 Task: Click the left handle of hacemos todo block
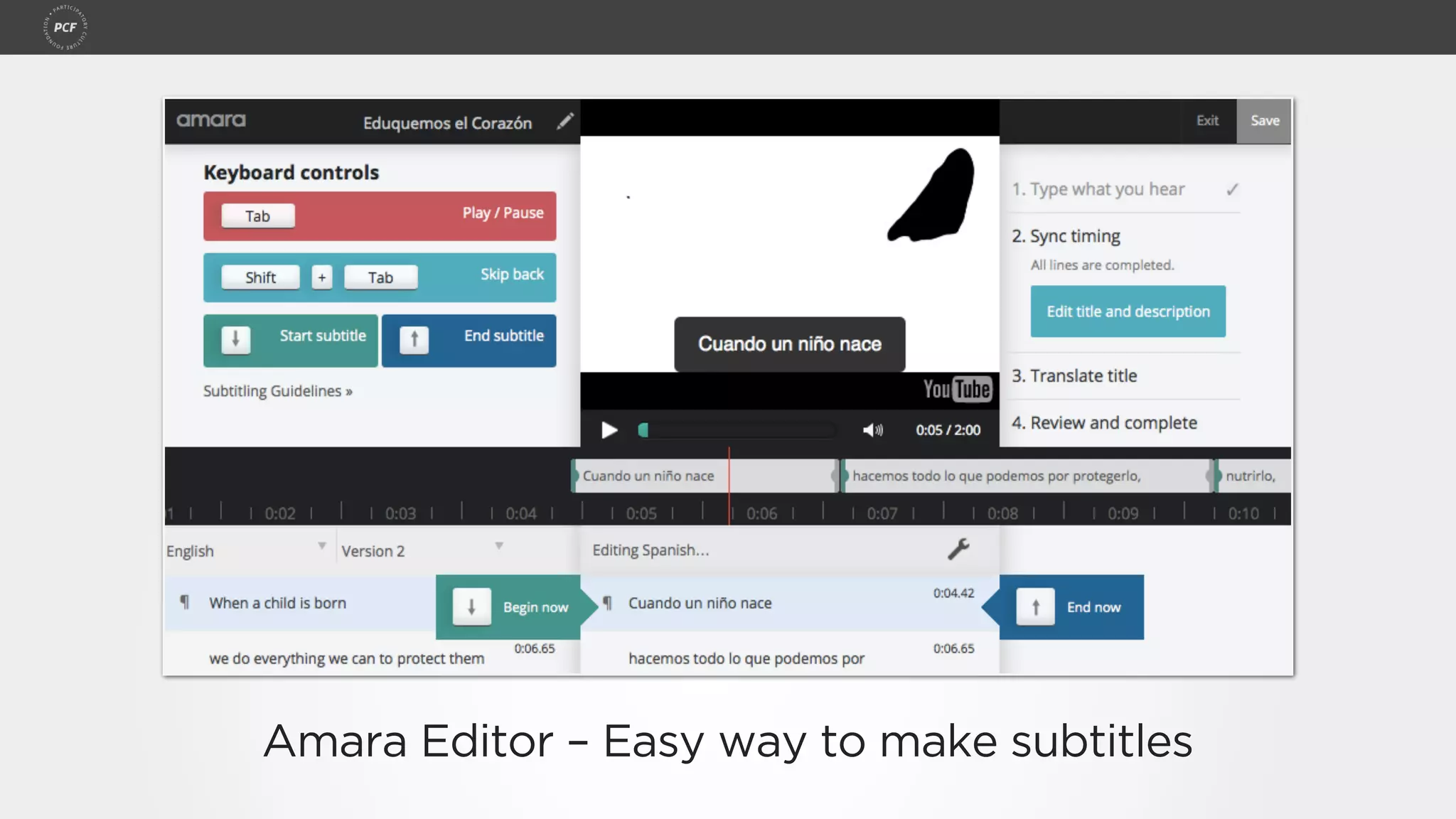(845, 476)
